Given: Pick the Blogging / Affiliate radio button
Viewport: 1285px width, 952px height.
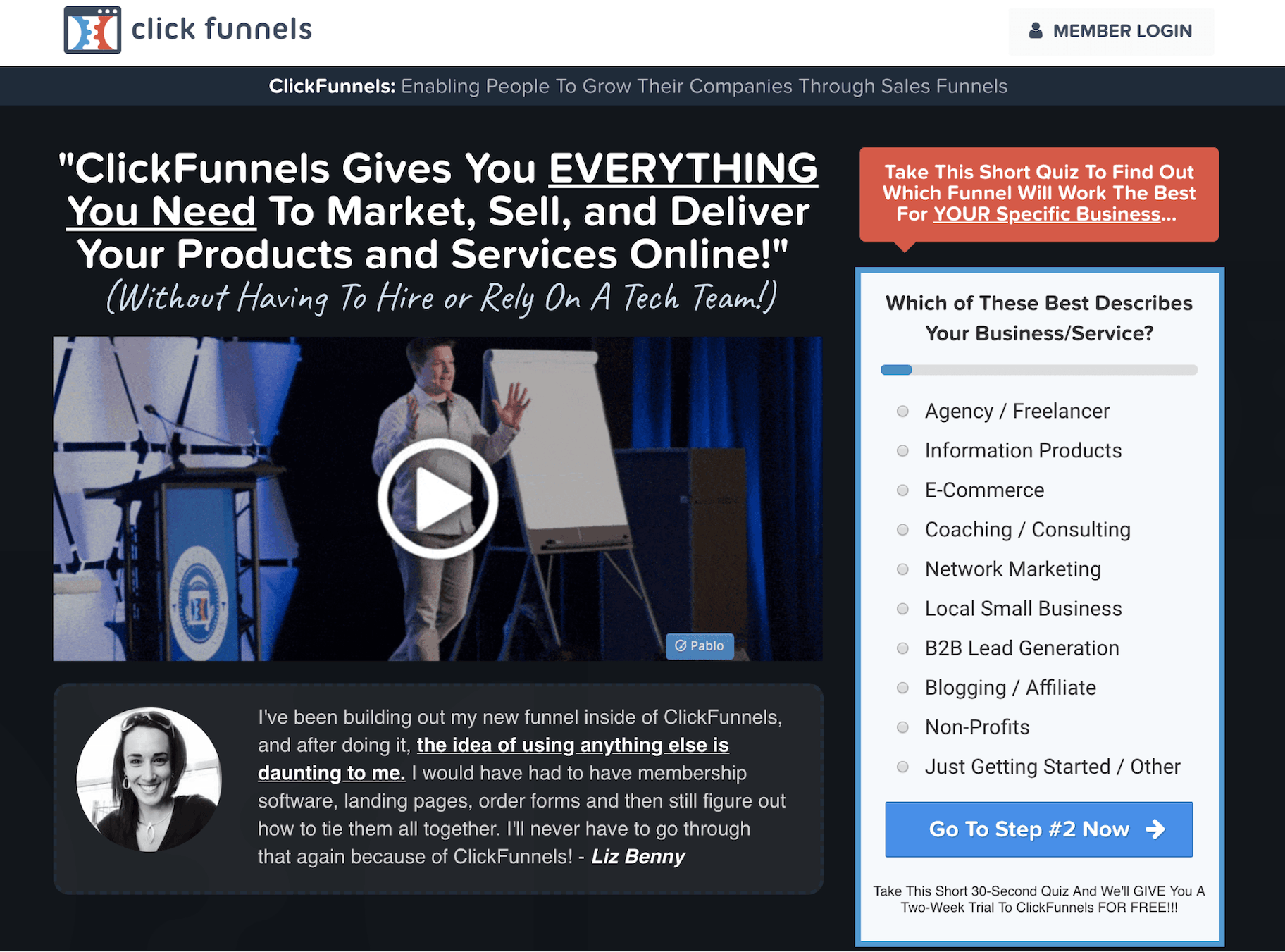Looking at the screenshot, I should coord(902,688).
